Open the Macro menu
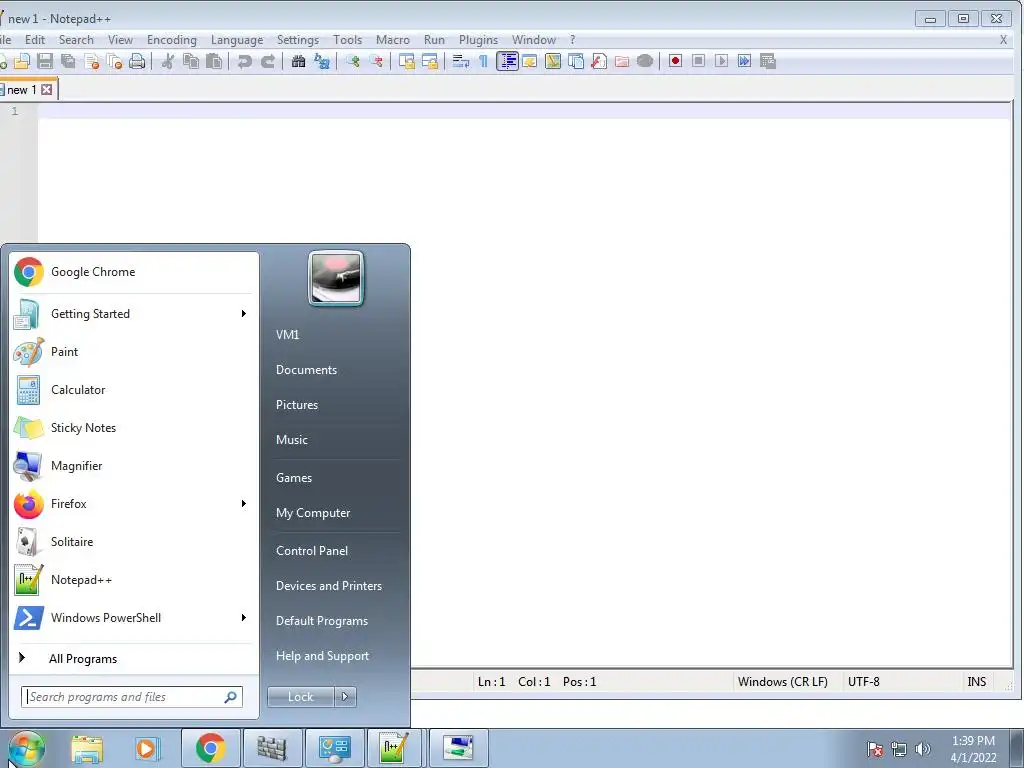The width and height of the screenshot is (1024, 768). pos(392,40)
